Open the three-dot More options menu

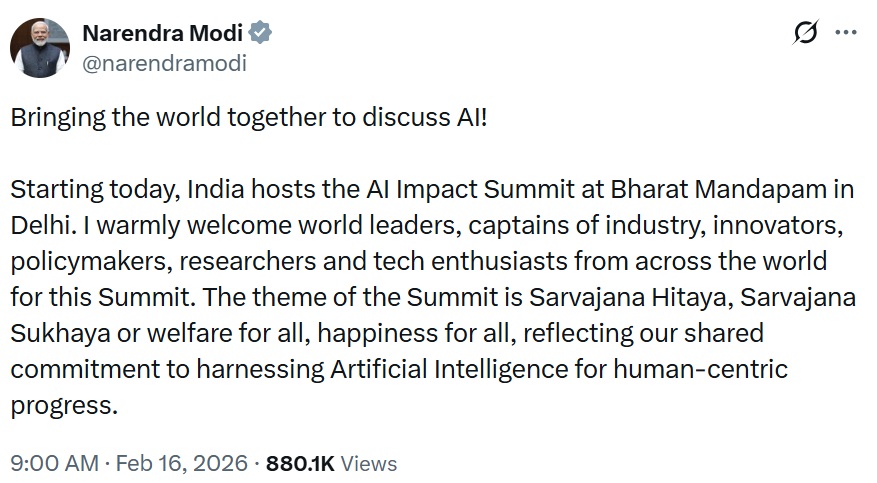point(846,34)
